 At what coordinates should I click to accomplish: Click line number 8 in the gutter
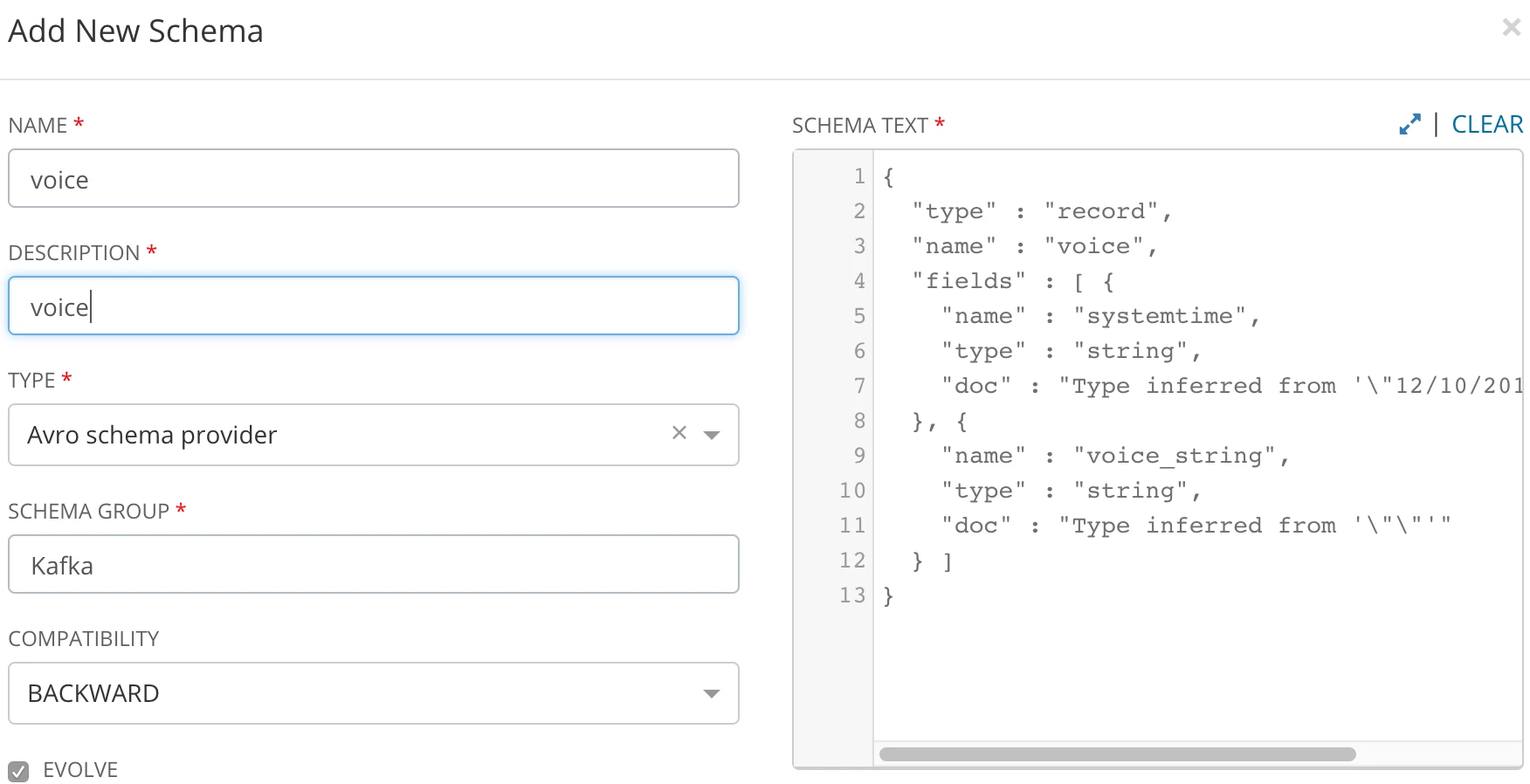(x=859, y=421)
